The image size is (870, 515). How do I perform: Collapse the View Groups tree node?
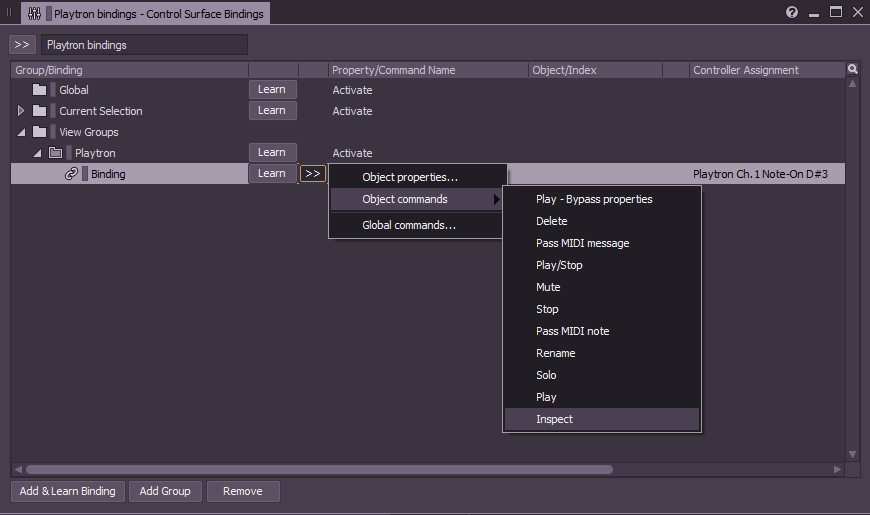point(21,132)
